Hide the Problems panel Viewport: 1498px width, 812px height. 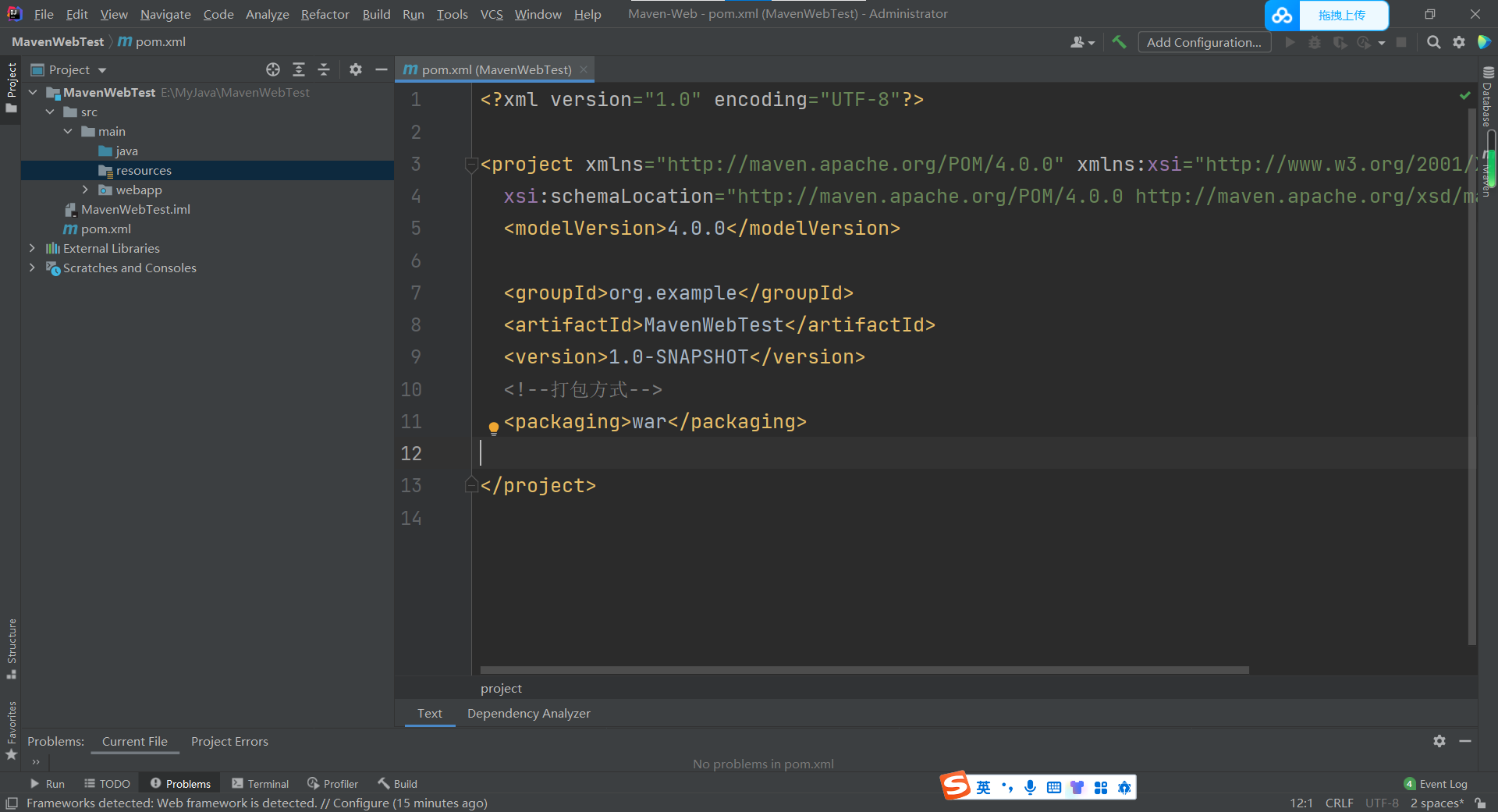[x=1465, y=741]
